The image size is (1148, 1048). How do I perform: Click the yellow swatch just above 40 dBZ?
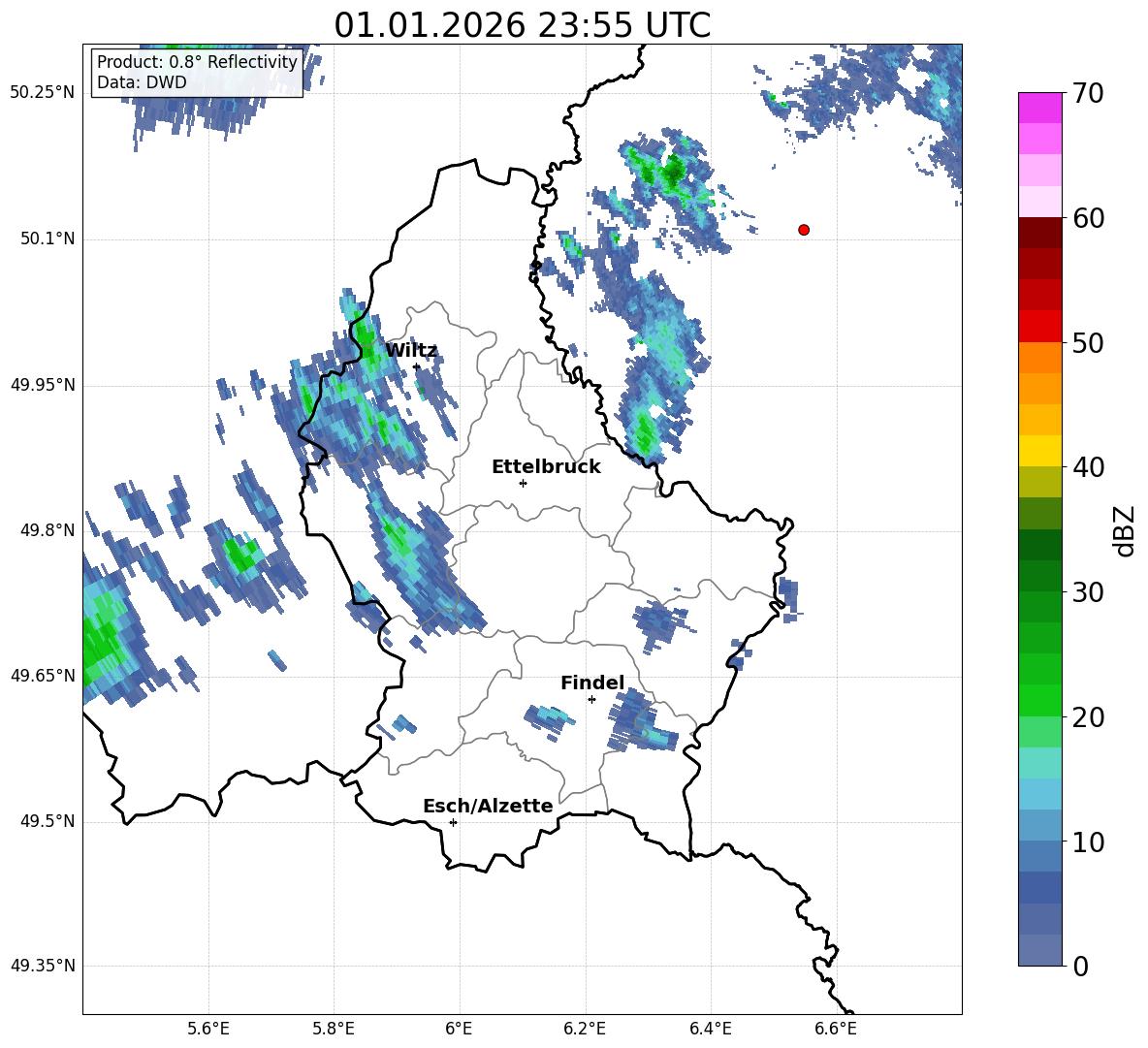(1039, 451)
